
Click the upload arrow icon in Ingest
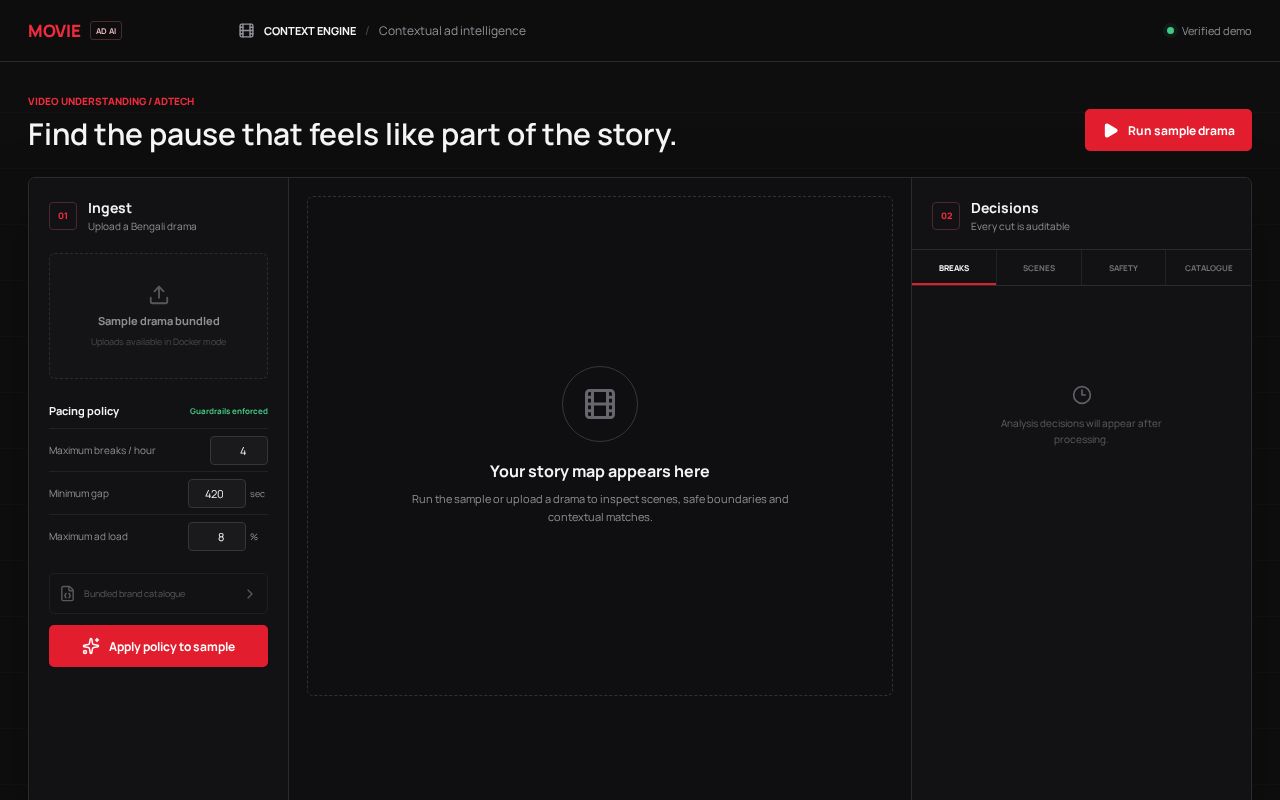(x=158, y=295)
